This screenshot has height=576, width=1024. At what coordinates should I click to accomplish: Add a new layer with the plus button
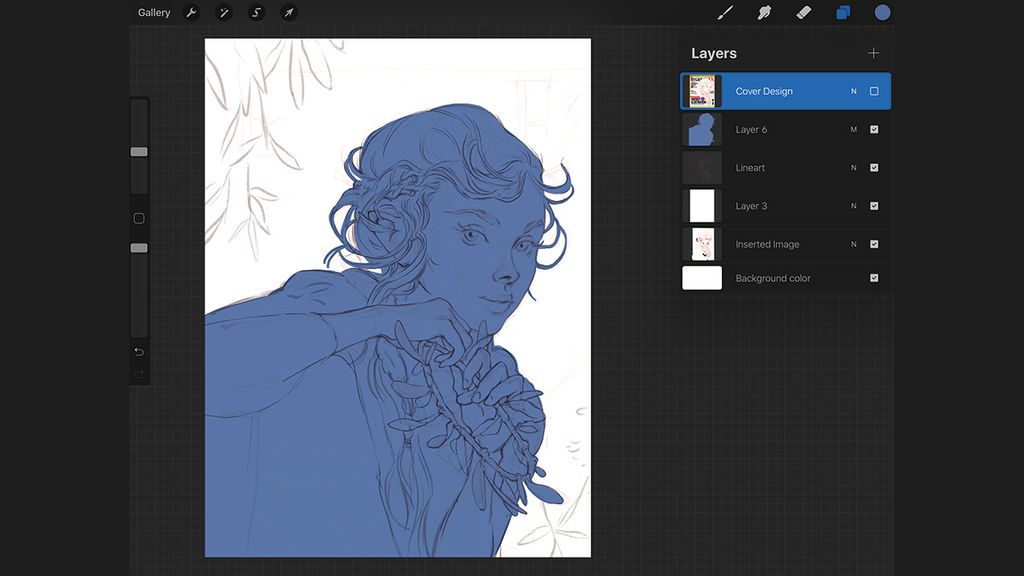(x=873, y=53)
